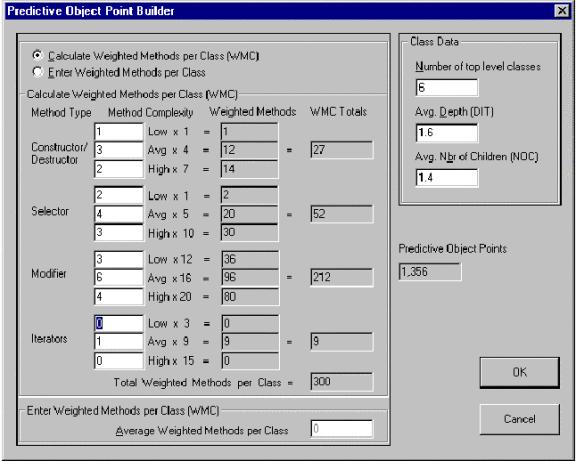The image size is (576, 461).
Task: Click the Selector Low complexity input
Action: (119, 195)
